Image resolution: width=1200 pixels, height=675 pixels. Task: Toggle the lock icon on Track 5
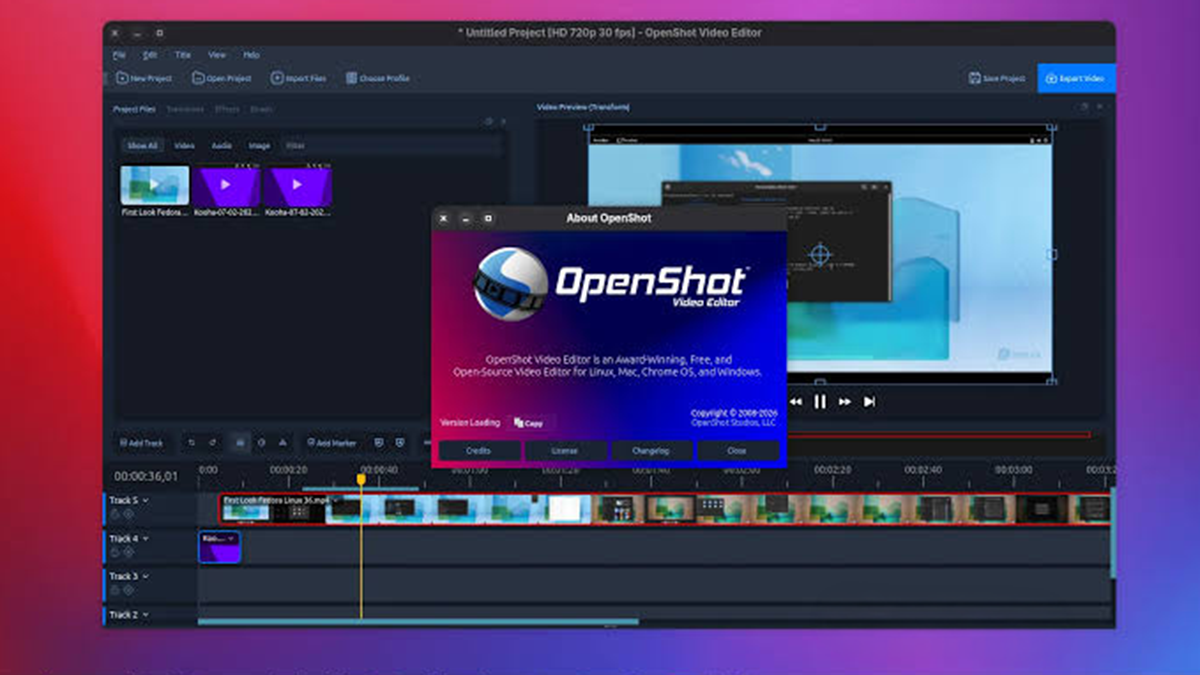pos(115,514)
